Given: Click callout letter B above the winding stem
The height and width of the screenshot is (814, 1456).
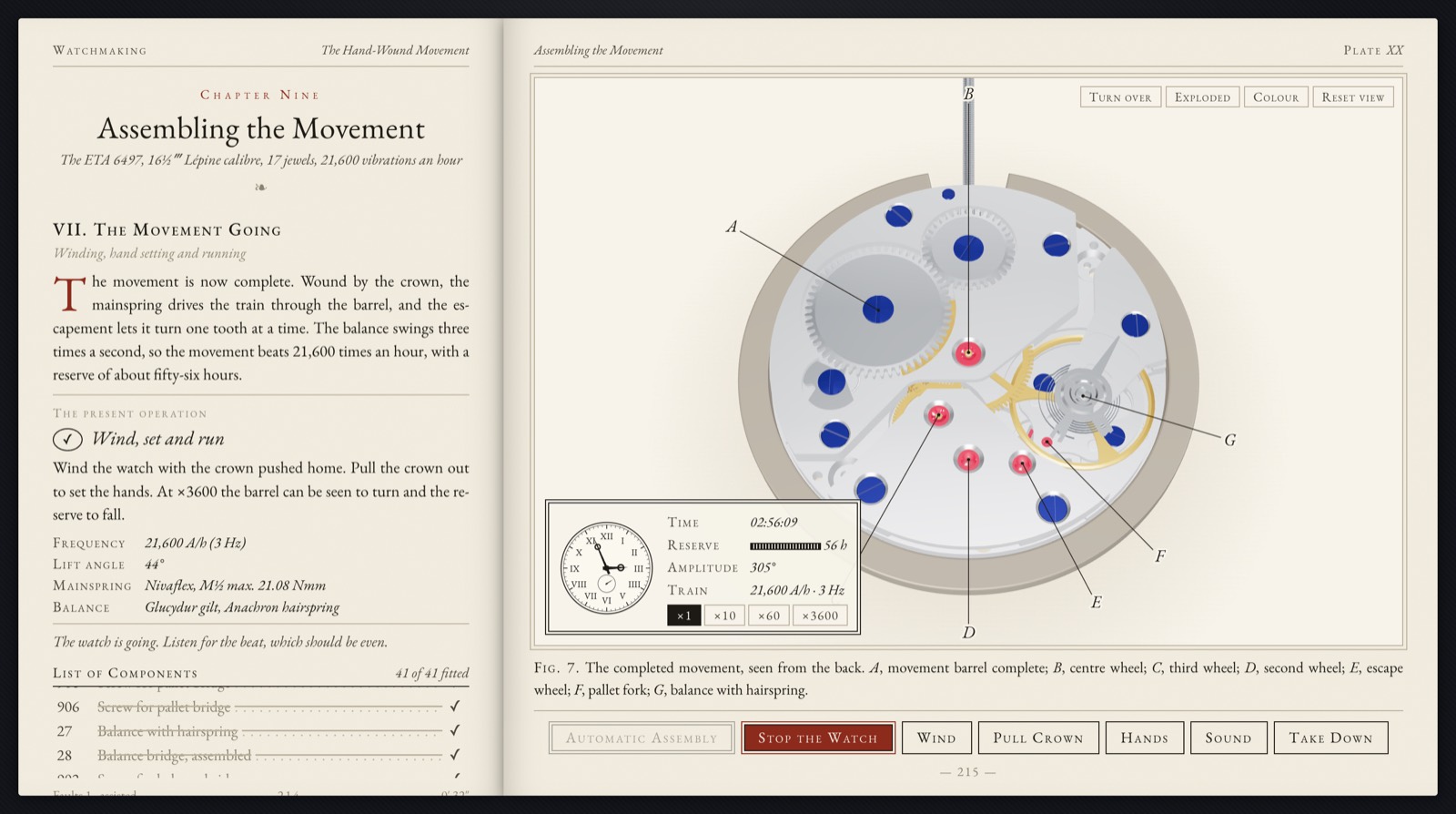Looking at the screenshot, I should pos(968,93).
